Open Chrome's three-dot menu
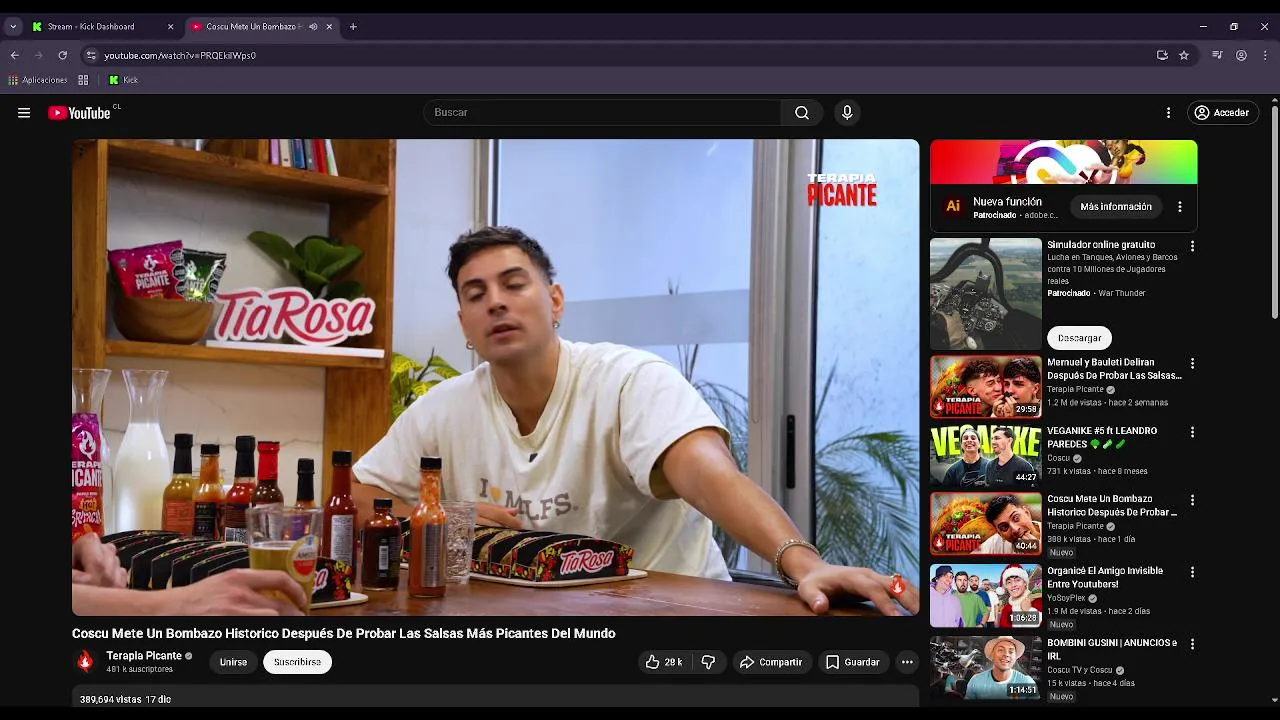 point(1265,55)
